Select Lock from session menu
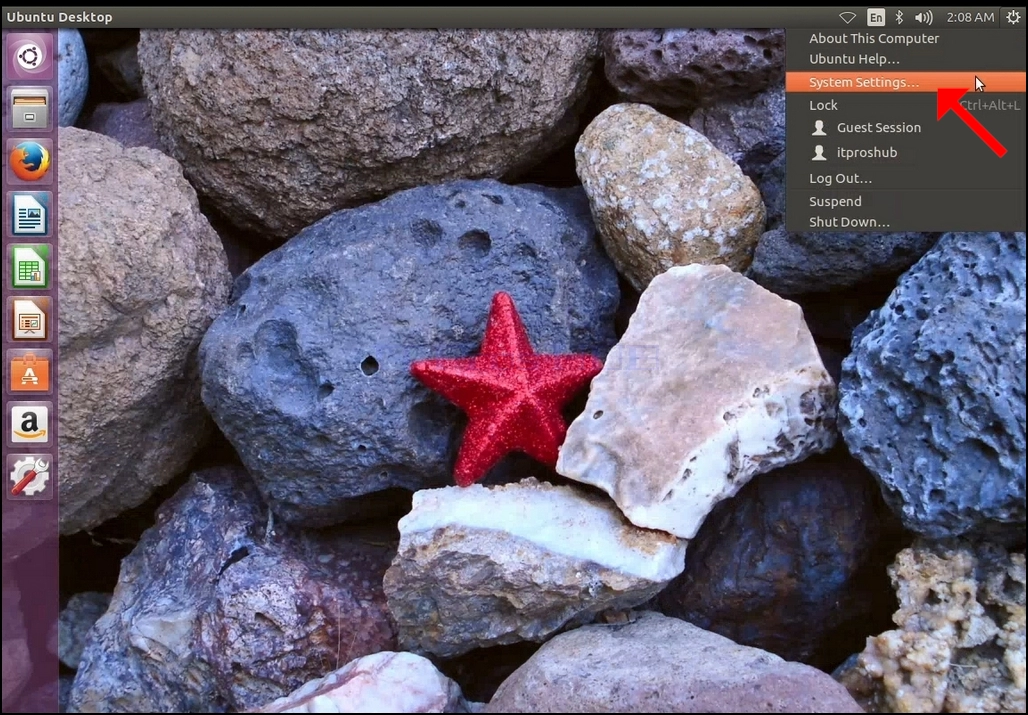Screen dimensions: 1028x715 pos(906,105)
